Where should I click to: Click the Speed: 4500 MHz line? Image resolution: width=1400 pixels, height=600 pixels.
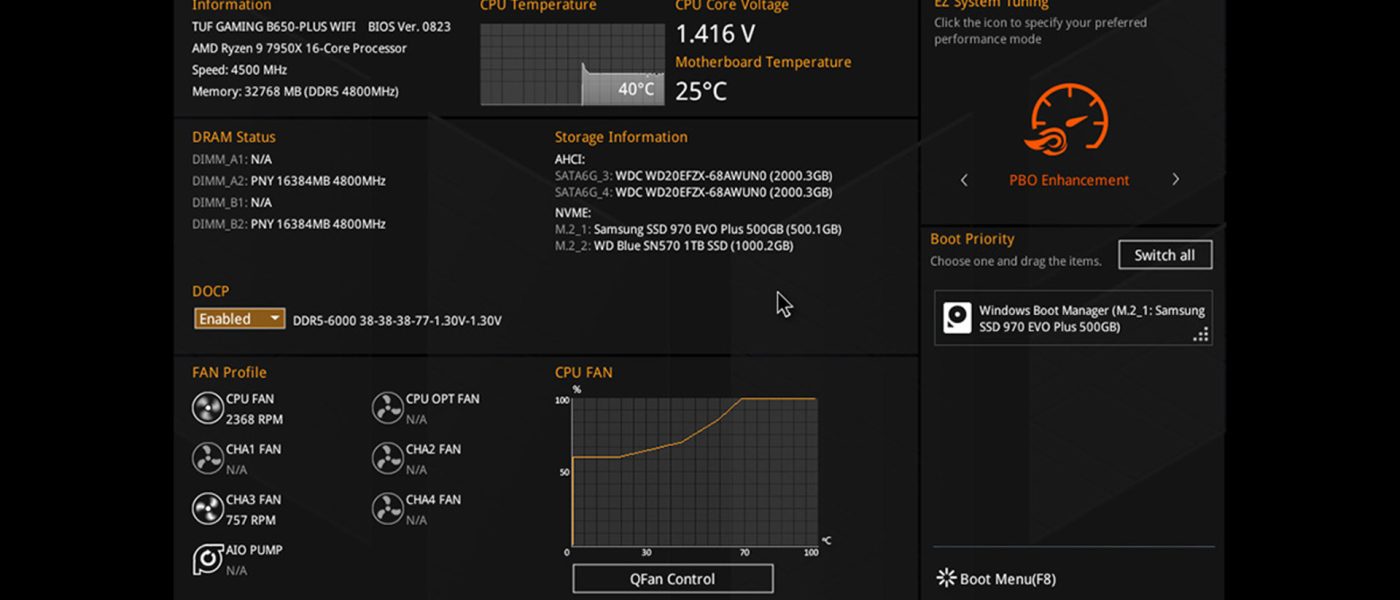[239, 70]
